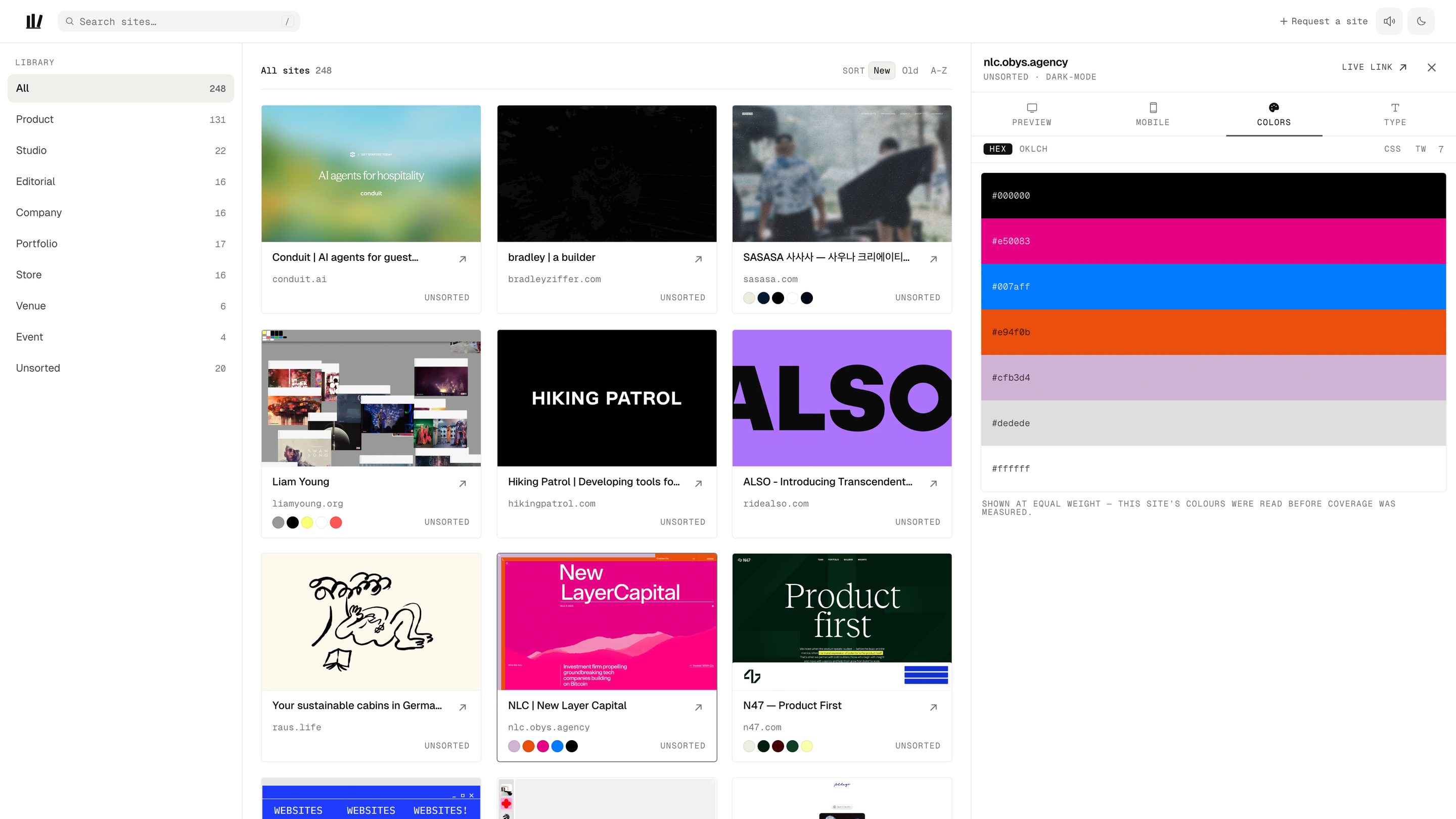Click Request a site button
The width and height of the screenshot is (1456, 819).
pyautogui.click(x=1323, y=21)
